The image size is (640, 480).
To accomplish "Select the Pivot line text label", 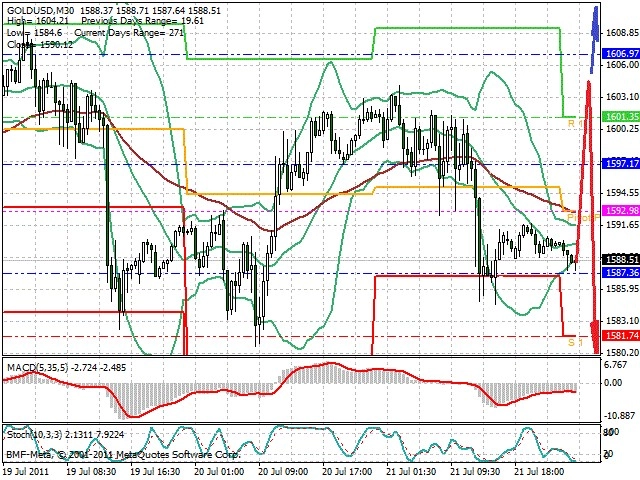I will pos(583,218).
